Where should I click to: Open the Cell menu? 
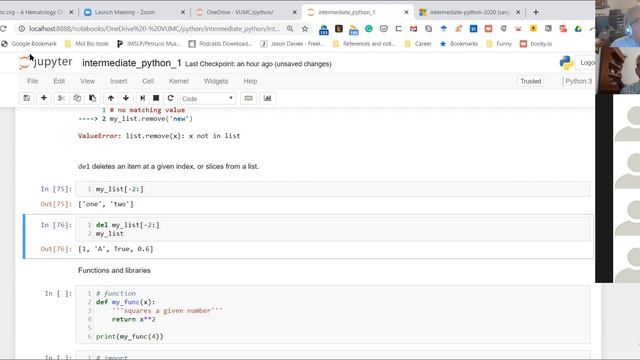point(148,81)
